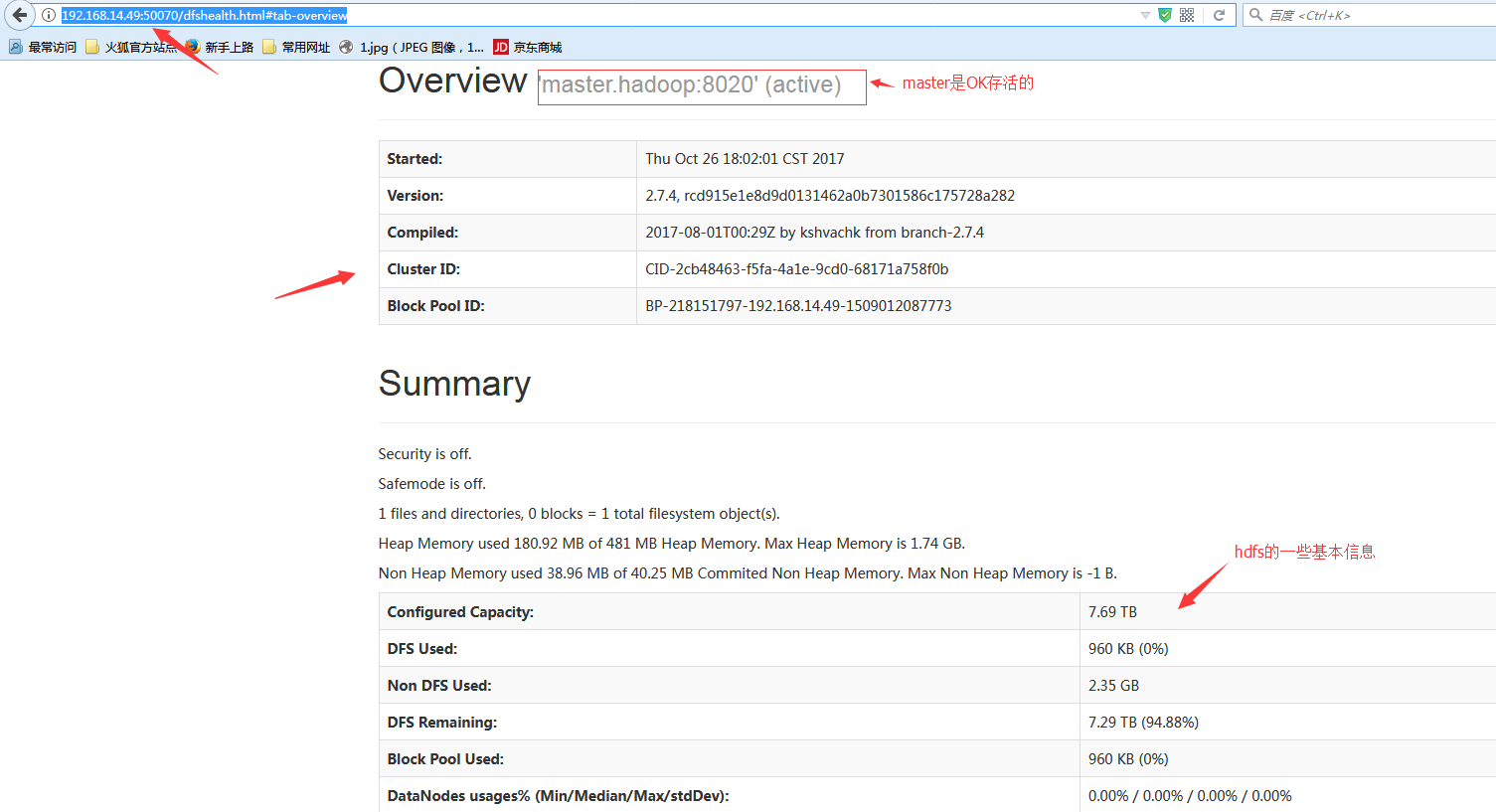
Task: Open the site information icon in address bar
Action: (x=48, y=15)
